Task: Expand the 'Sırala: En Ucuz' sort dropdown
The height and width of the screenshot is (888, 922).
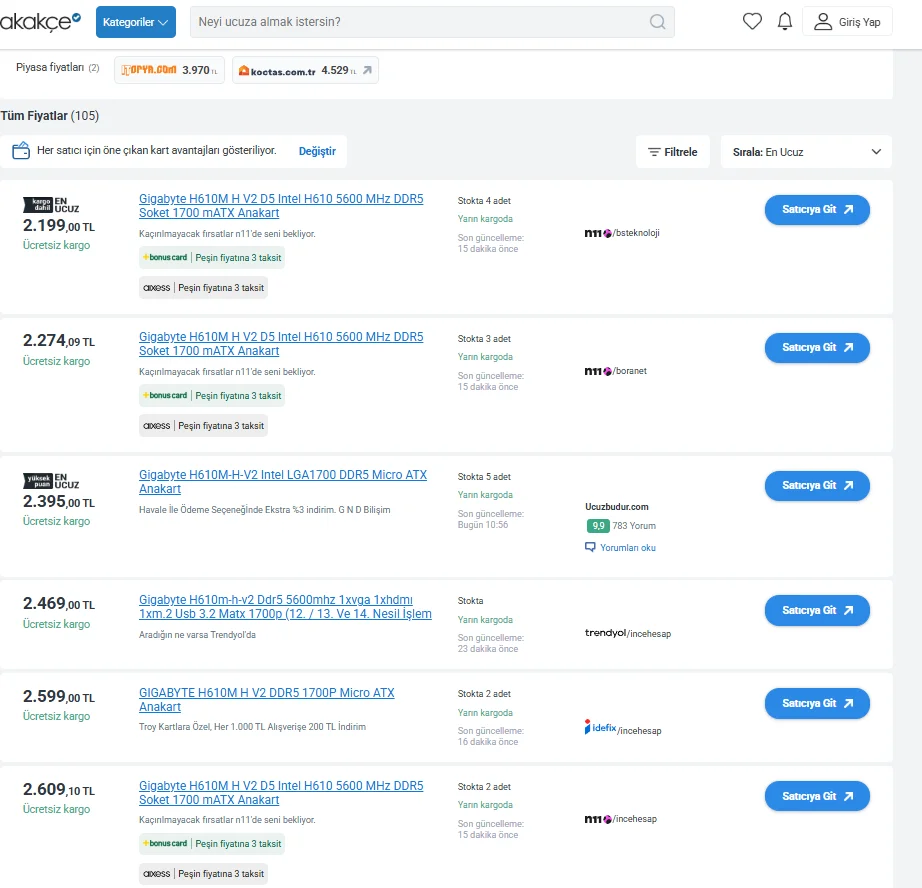Action: [806, 152]
